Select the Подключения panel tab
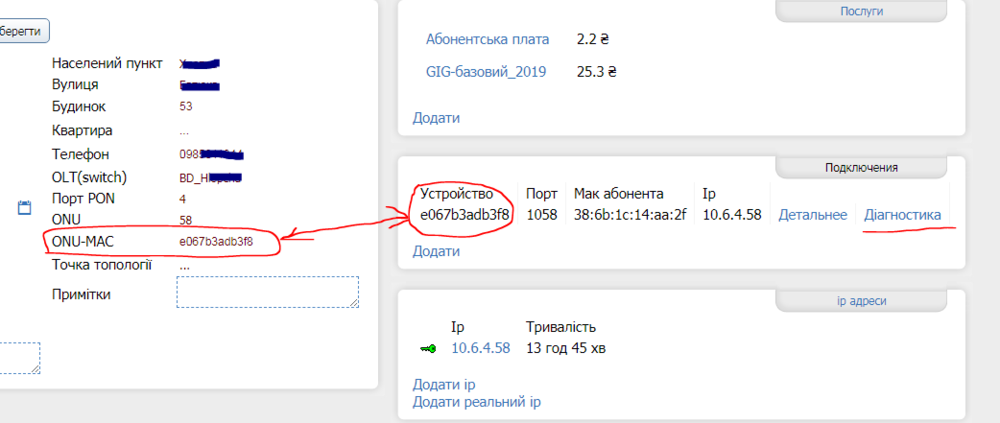Viewport: 1000px width, 423px height. click(861, 167)
